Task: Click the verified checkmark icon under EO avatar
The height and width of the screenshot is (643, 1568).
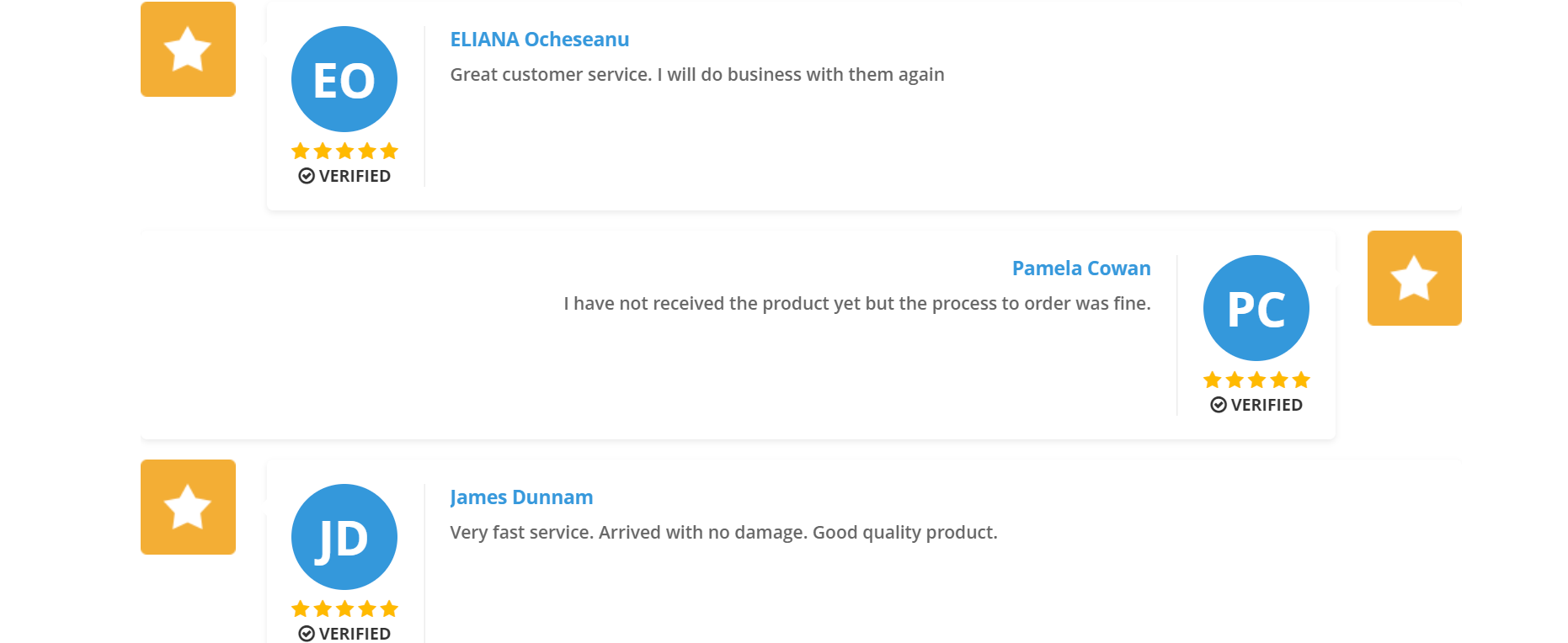Action: tap(307, 176)
